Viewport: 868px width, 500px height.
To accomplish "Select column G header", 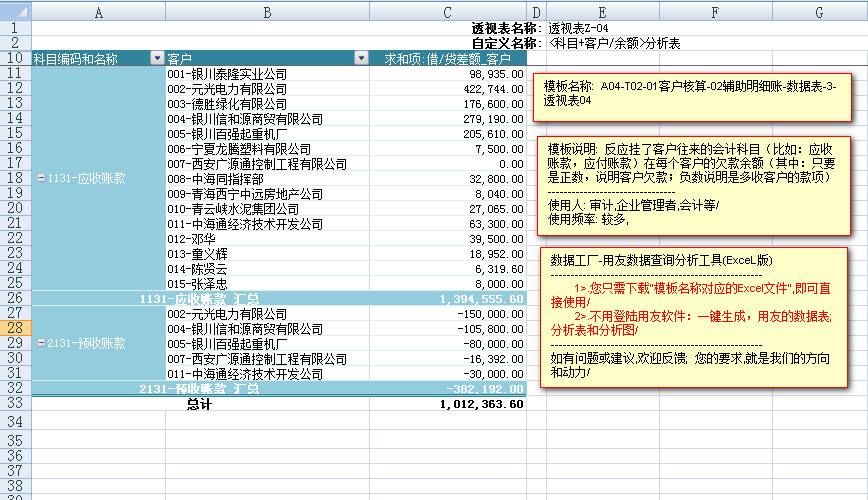I will (818, 12).
